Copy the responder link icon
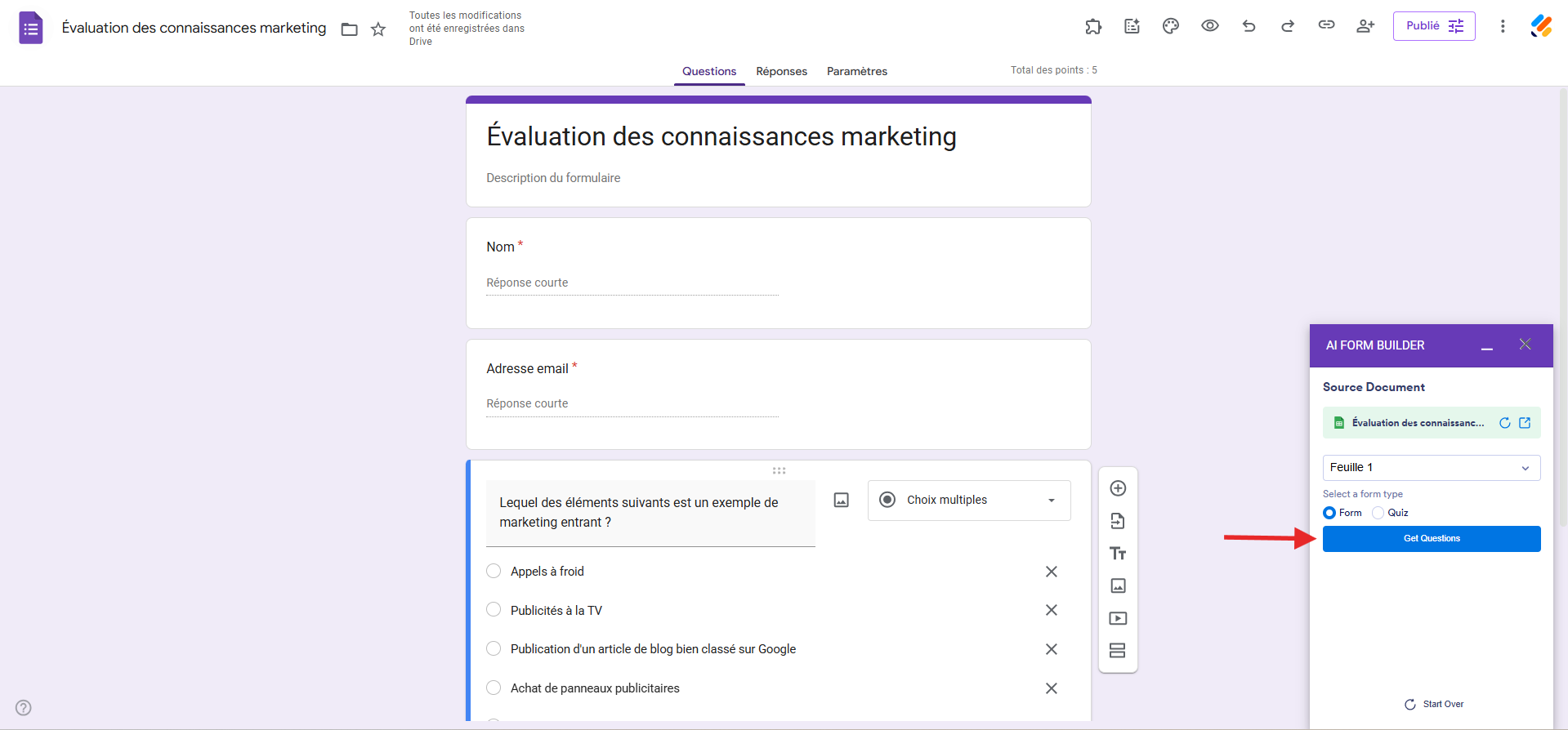The height and width of the screenshot is (730, 1568). tap(1326, 25)
